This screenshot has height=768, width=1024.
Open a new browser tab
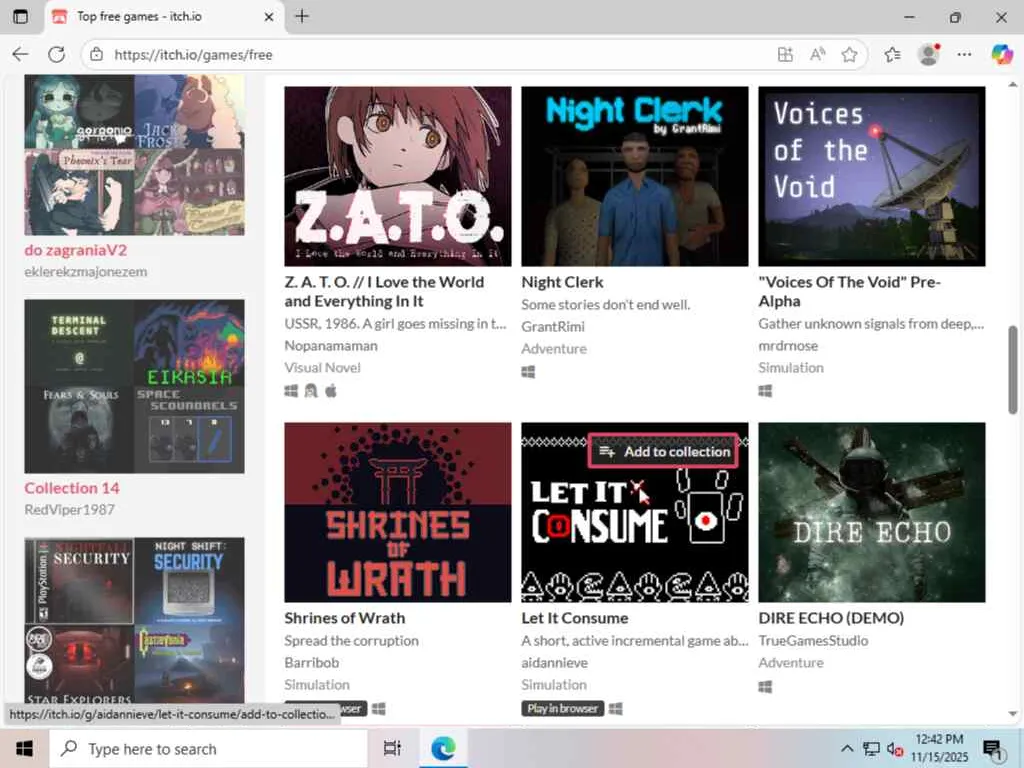pos(302,16)
